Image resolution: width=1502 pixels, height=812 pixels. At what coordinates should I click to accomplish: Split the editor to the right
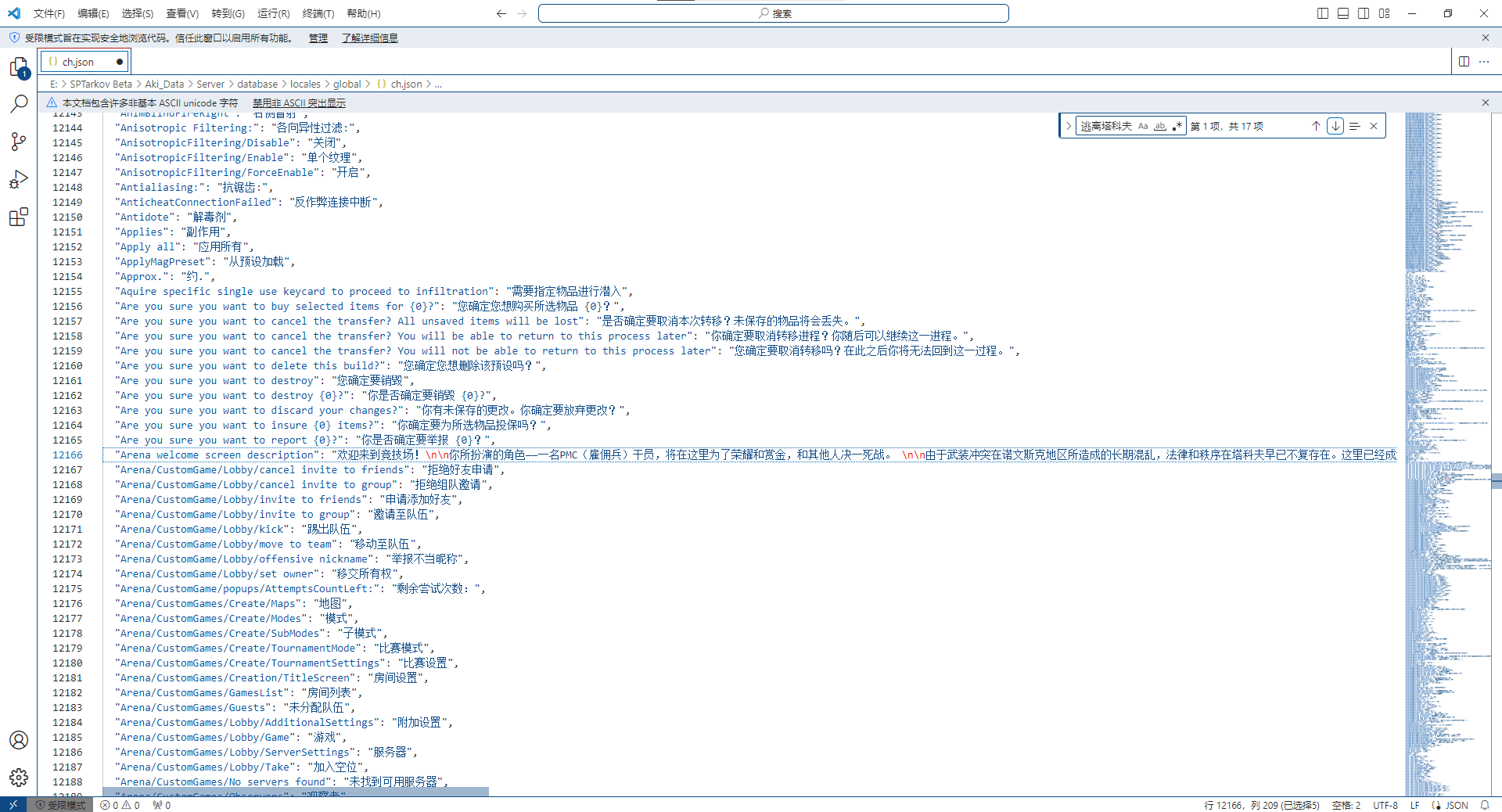click(1464, 62)
